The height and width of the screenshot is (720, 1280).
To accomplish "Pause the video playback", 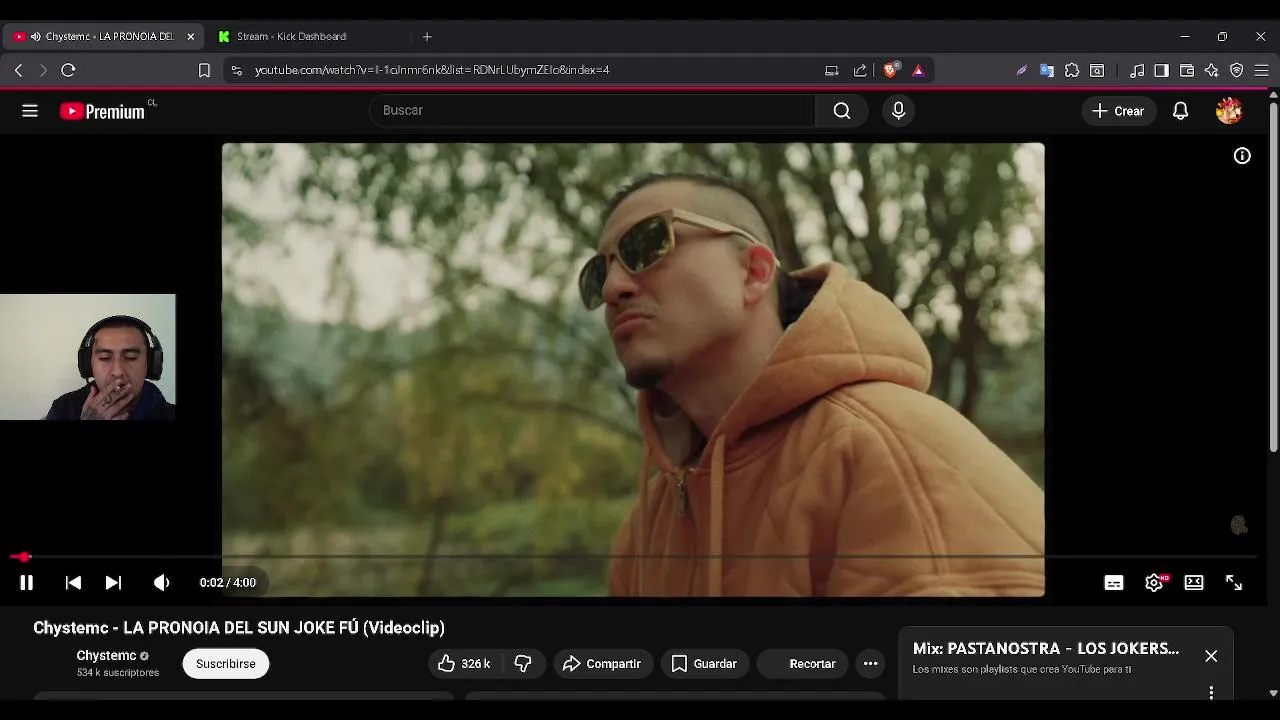I will click(27, 583).
